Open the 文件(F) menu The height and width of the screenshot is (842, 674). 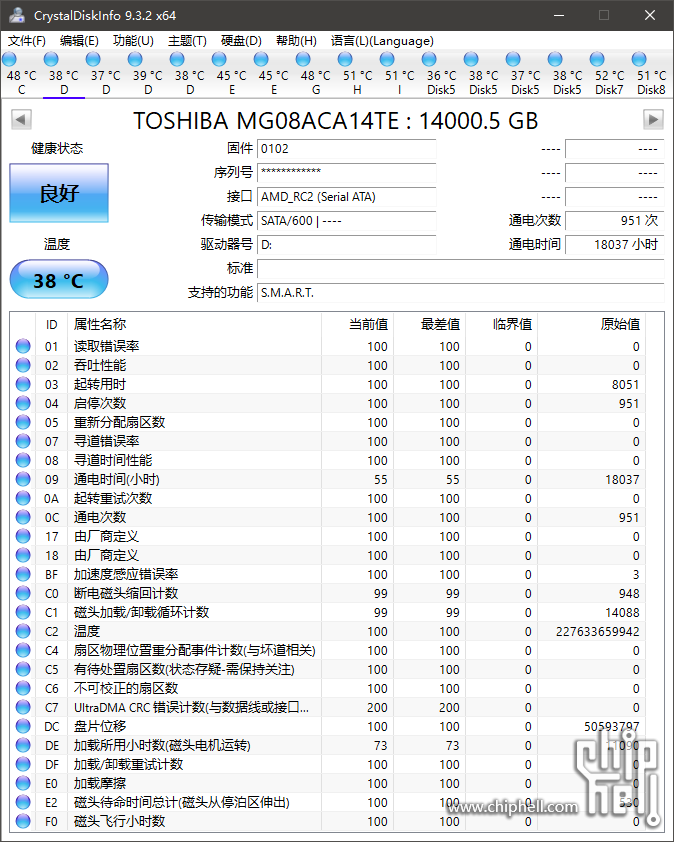[x=26, y=41]
